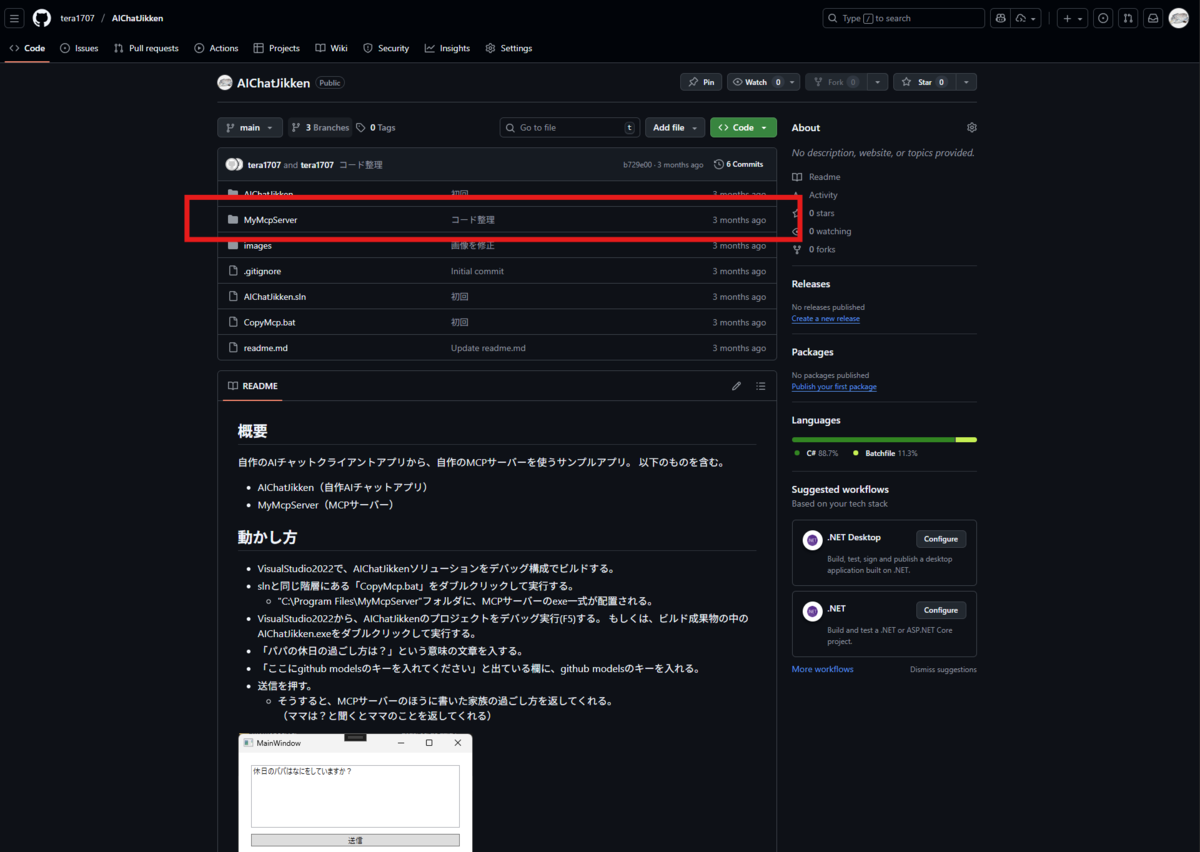Image resolution: width=1200 pixels, height=852 pixels.
Task: Focus the top Type to search field
Action: [904, 18]
